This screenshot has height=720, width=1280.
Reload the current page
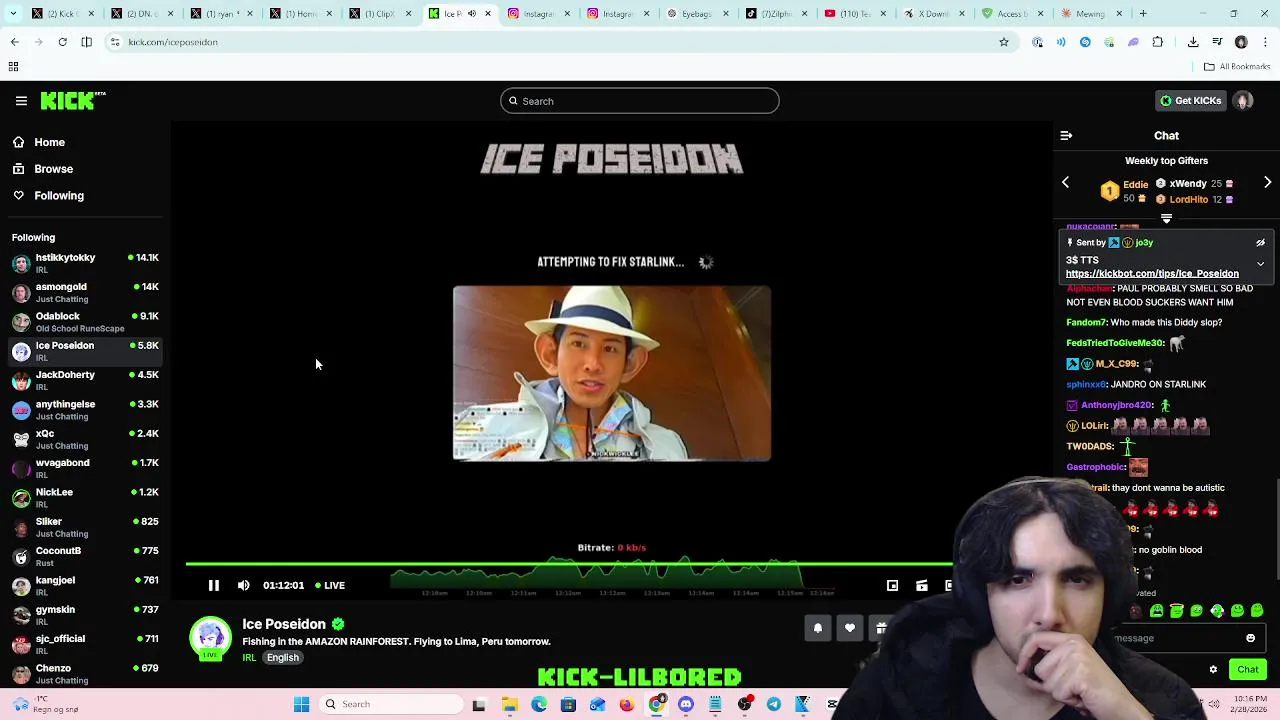coord(62,42)
